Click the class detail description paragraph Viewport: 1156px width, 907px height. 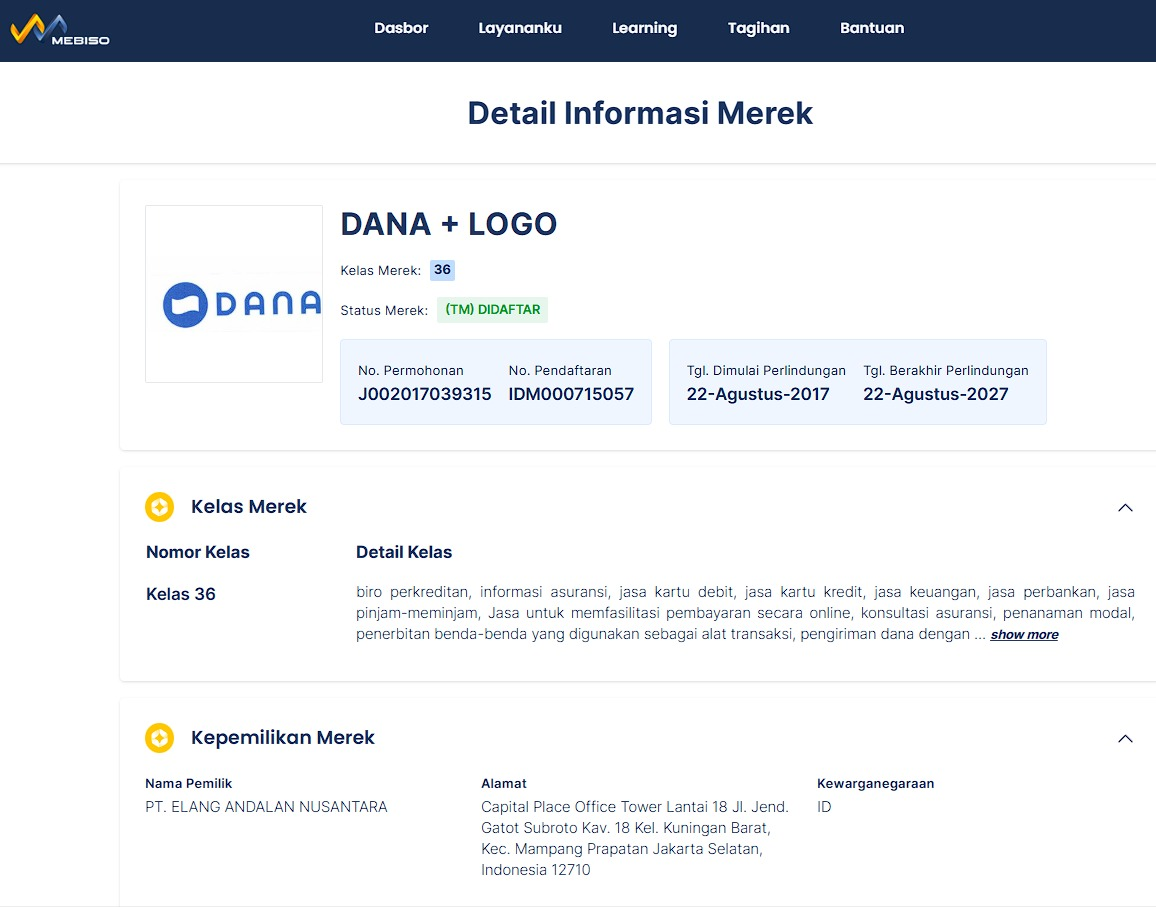[745, 613]
